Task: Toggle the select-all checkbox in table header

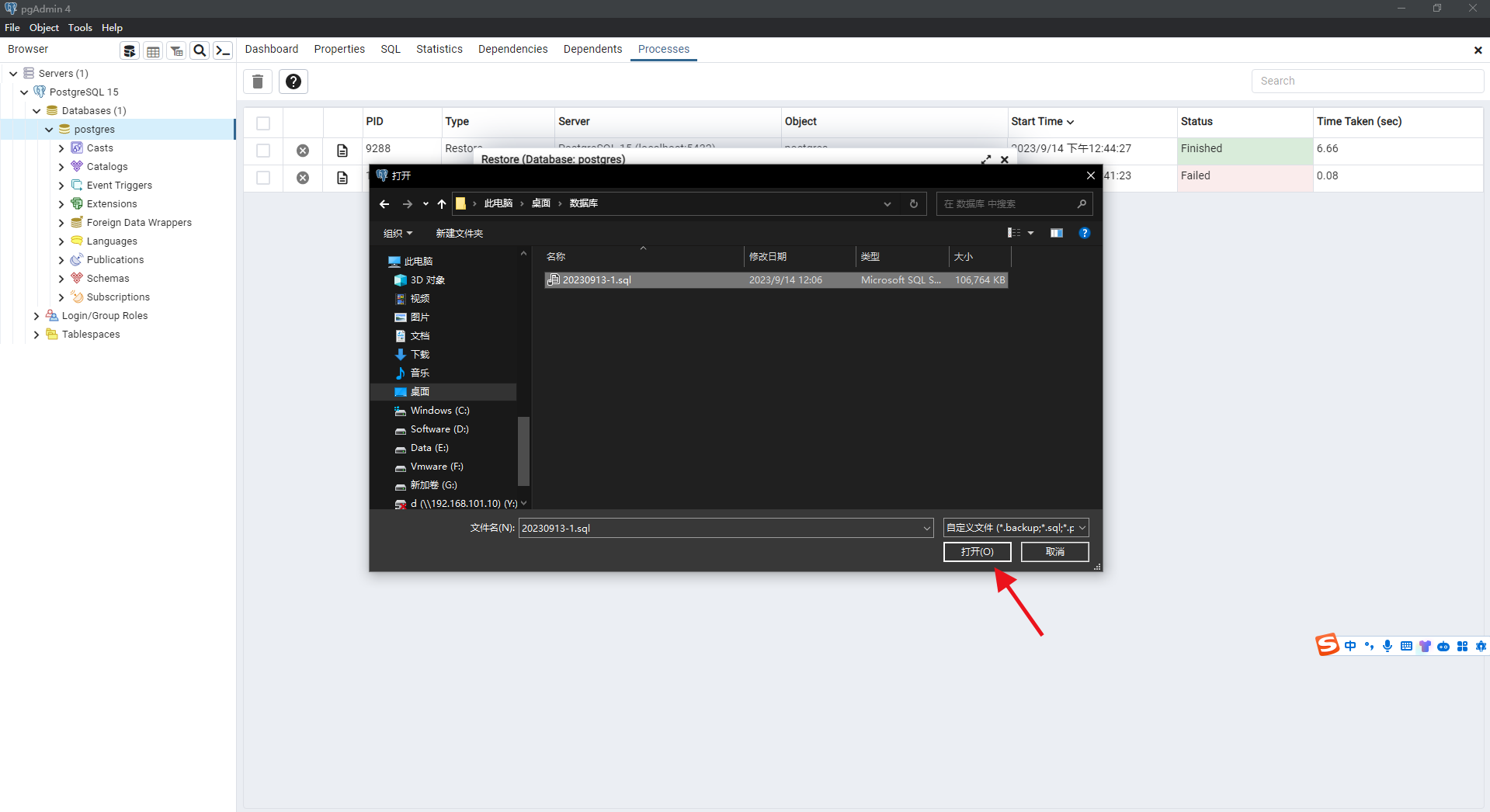Action: pos(263,123)
